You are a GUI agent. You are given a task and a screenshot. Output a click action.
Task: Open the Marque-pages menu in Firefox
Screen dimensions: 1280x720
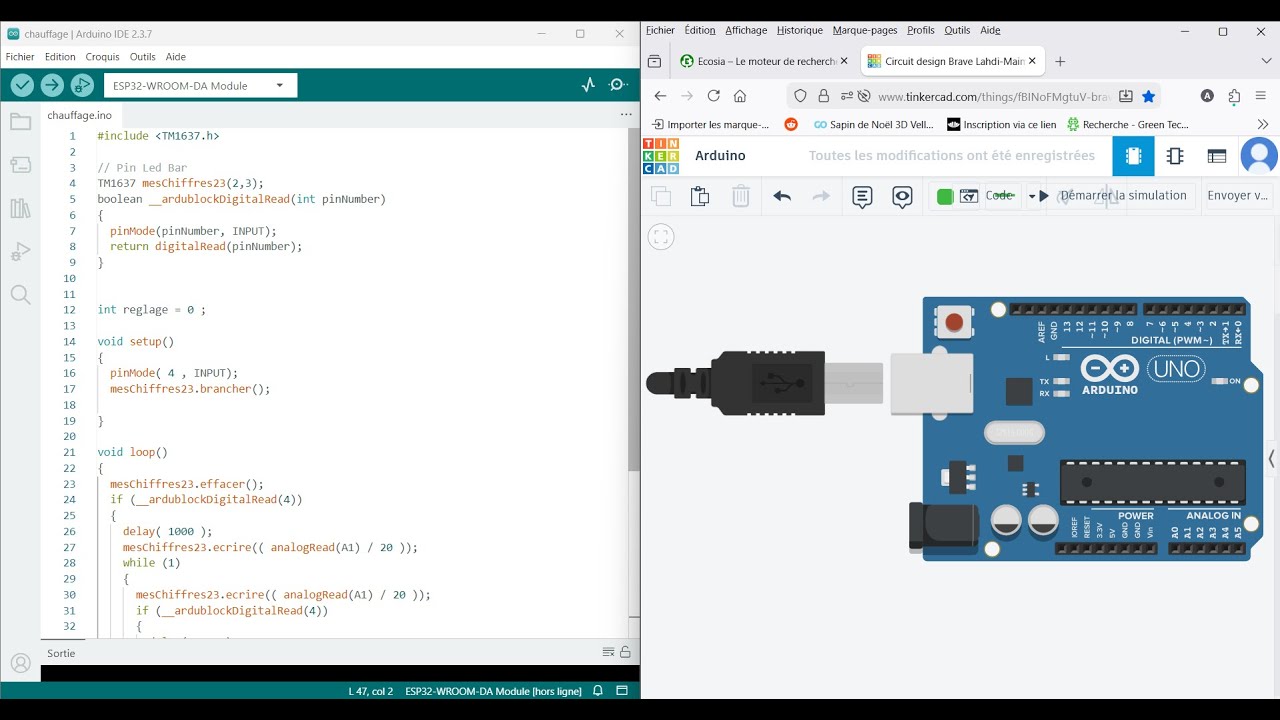coord(865,31)
